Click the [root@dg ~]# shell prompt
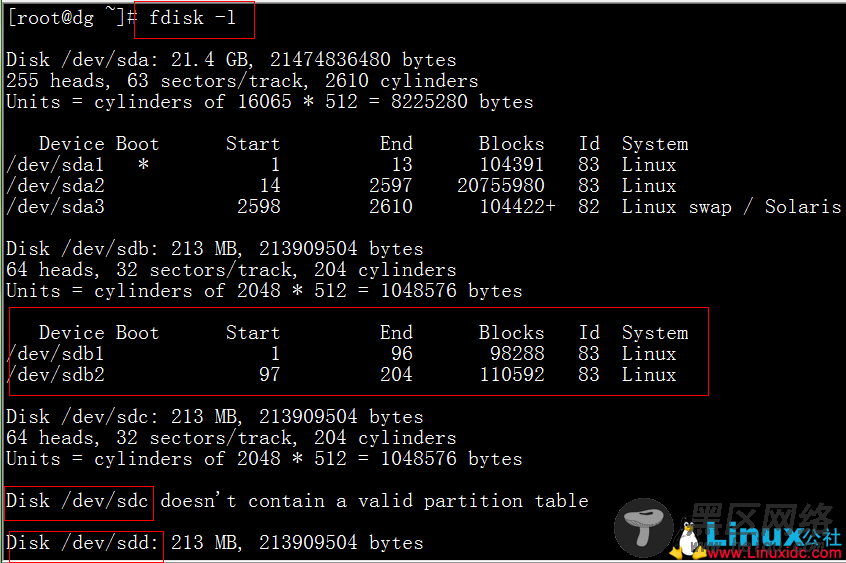 coord(68,19)
